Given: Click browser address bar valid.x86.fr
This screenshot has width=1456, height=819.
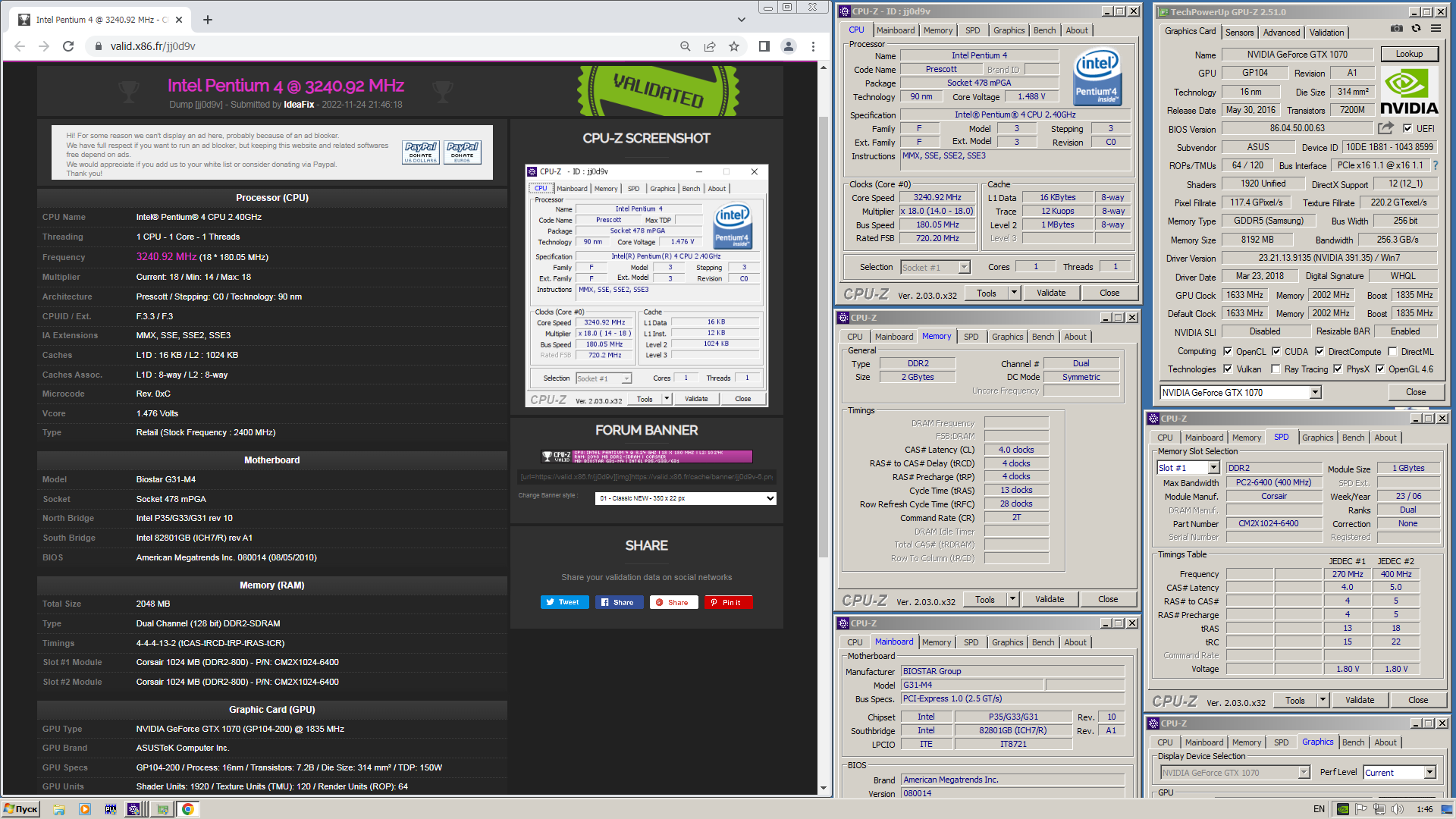Looking at the screenshot, I should [x=379, y=46].
